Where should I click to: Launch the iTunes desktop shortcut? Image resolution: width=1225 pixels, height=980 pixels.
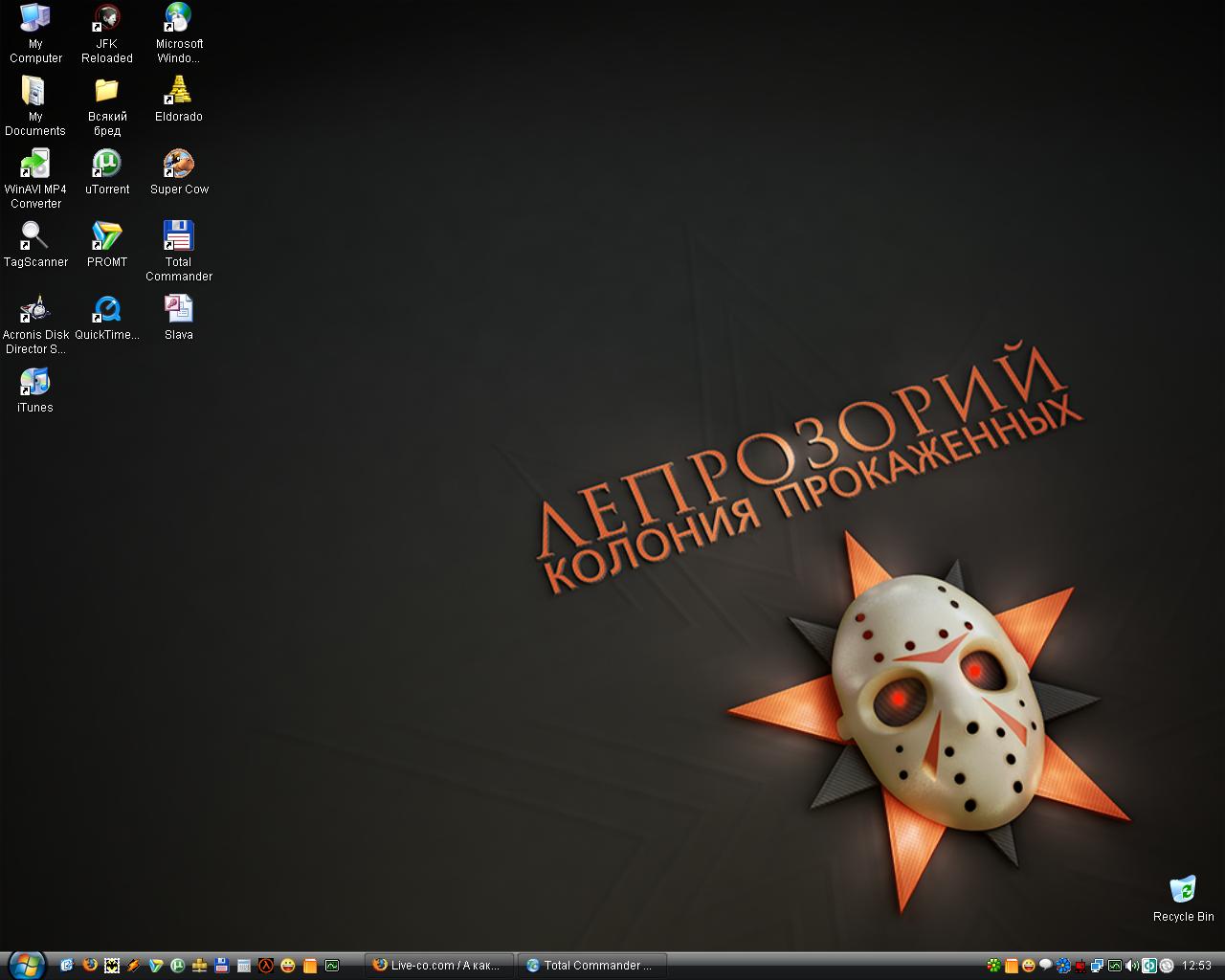[35, 382]
